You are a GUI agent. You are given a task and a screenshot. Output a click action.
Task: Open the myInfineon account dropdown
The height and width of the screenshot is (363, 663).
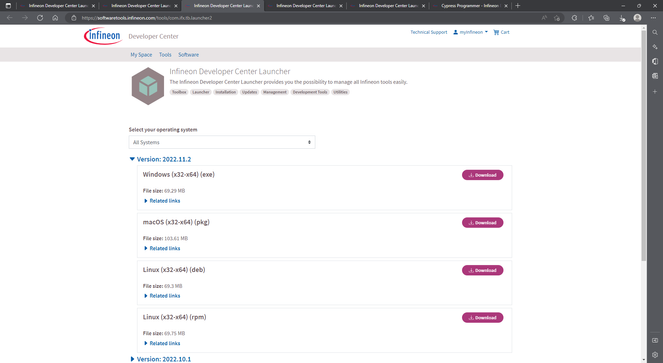tap(470, 32)
